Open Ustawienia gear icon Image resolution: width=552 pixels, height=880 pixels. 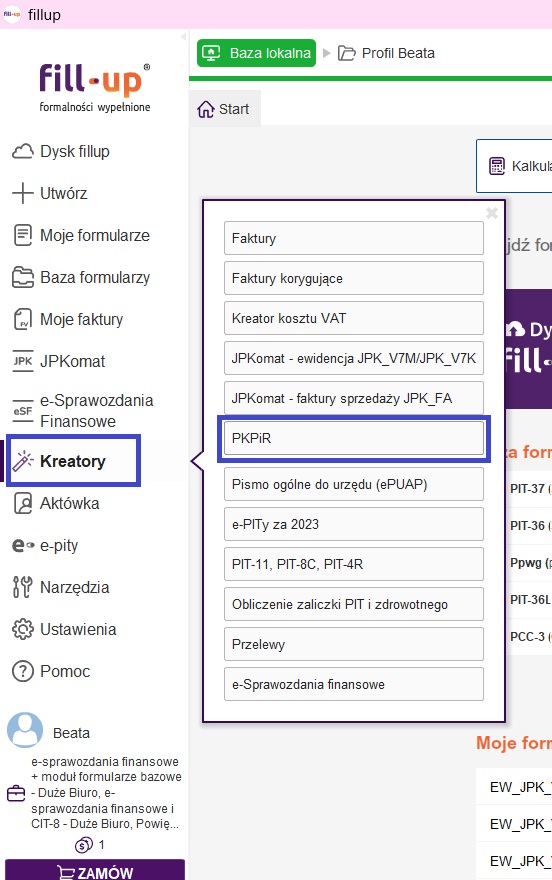[22, 629]
